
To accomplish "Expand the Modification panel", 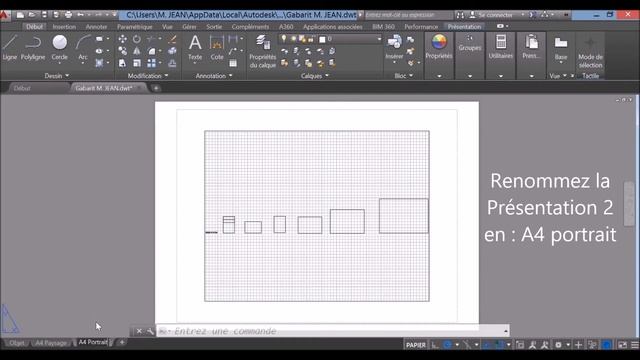I will click(x=148, y=76).
